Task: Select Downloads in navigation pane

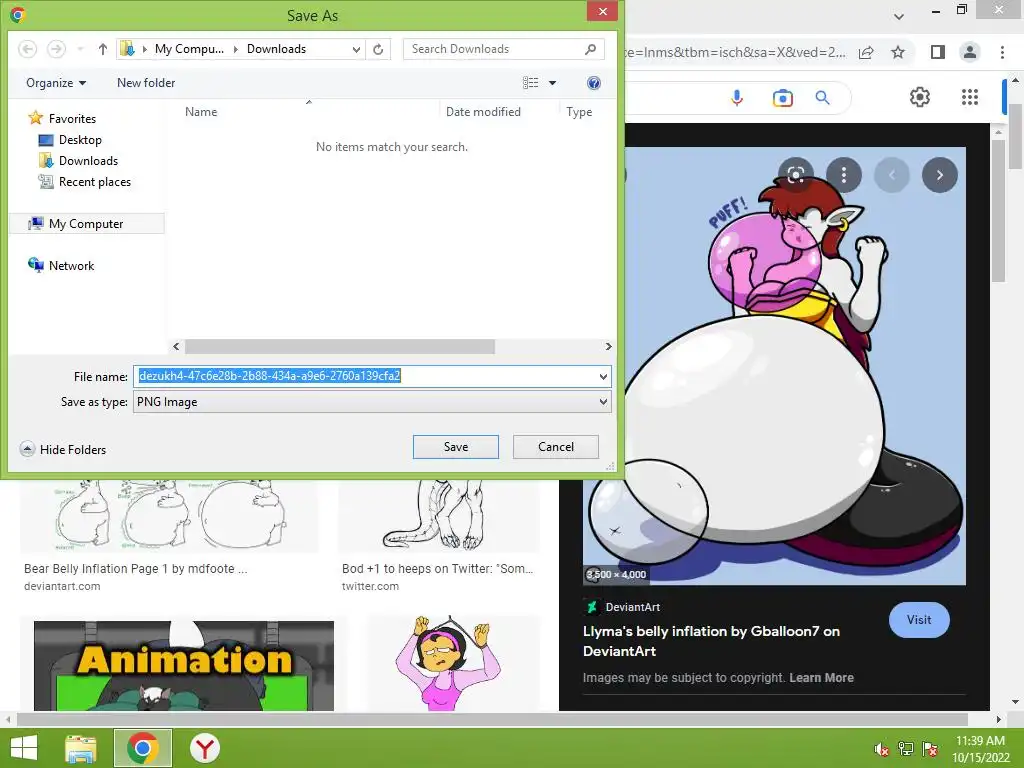Action: (x=88, y=161)
